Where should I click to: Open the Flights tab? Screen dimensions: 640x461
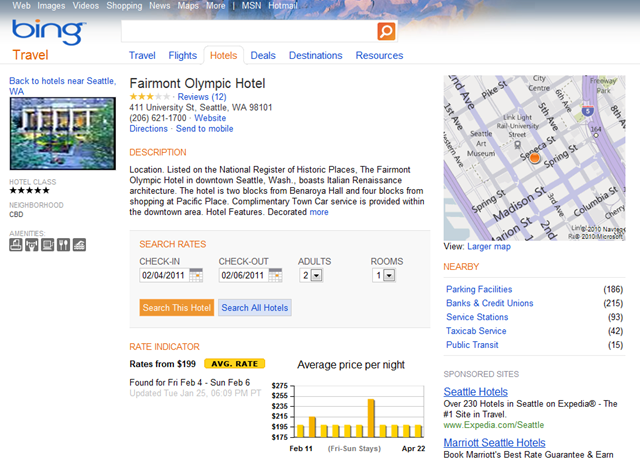coord(182,56)
